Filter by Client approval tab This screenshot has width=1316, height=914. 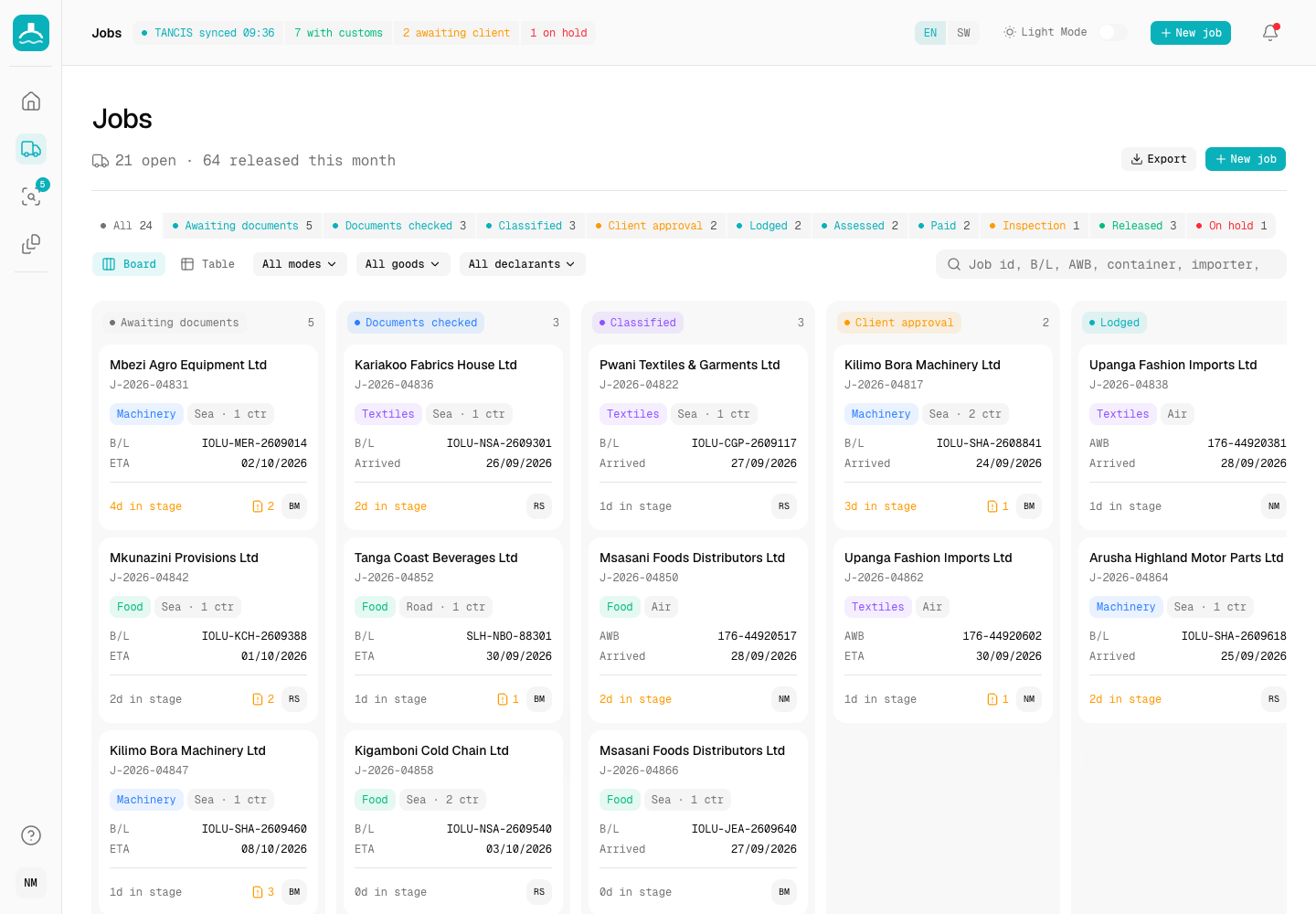[x=656, y=226]
